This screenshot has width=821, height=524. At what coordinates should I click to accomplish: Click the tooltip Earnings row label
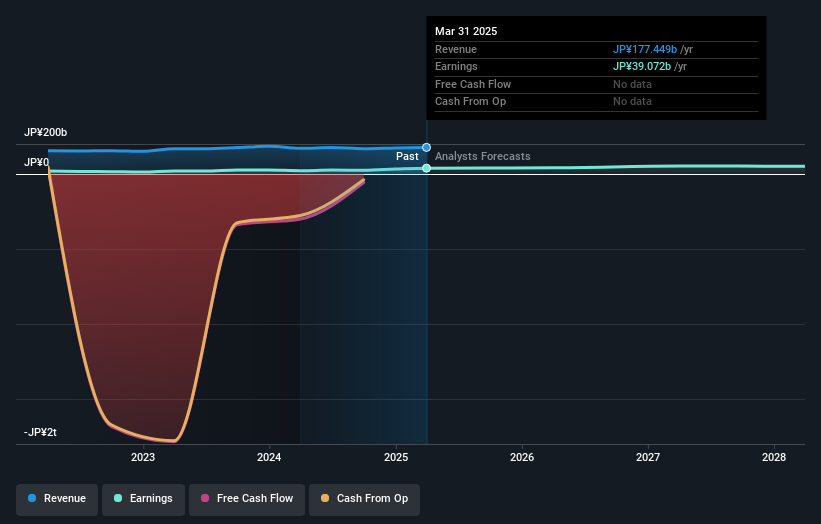(456, 66)
